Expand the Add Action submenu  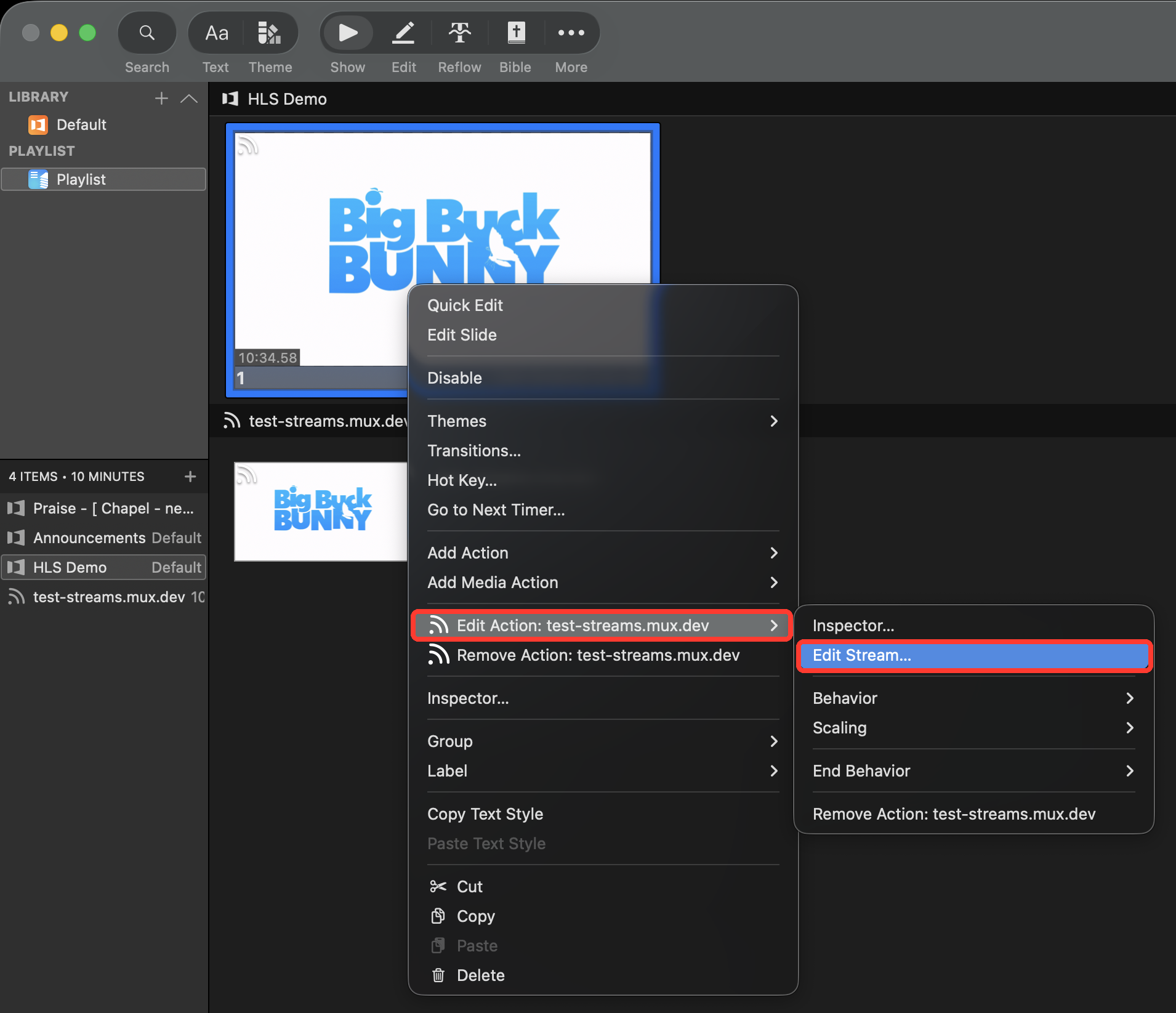(x=603, y=553)
